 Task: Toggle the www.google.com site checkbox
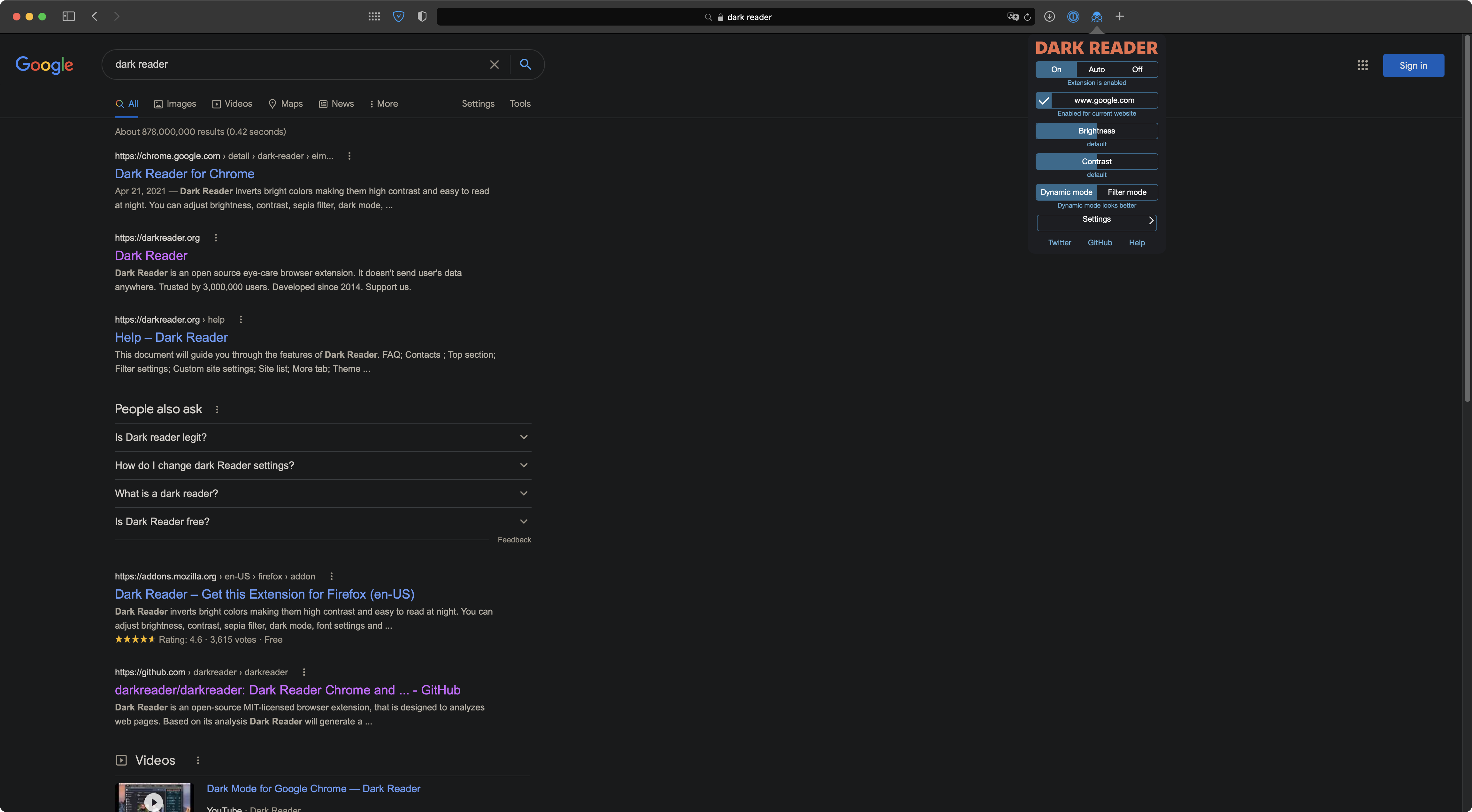point(1043,101)
